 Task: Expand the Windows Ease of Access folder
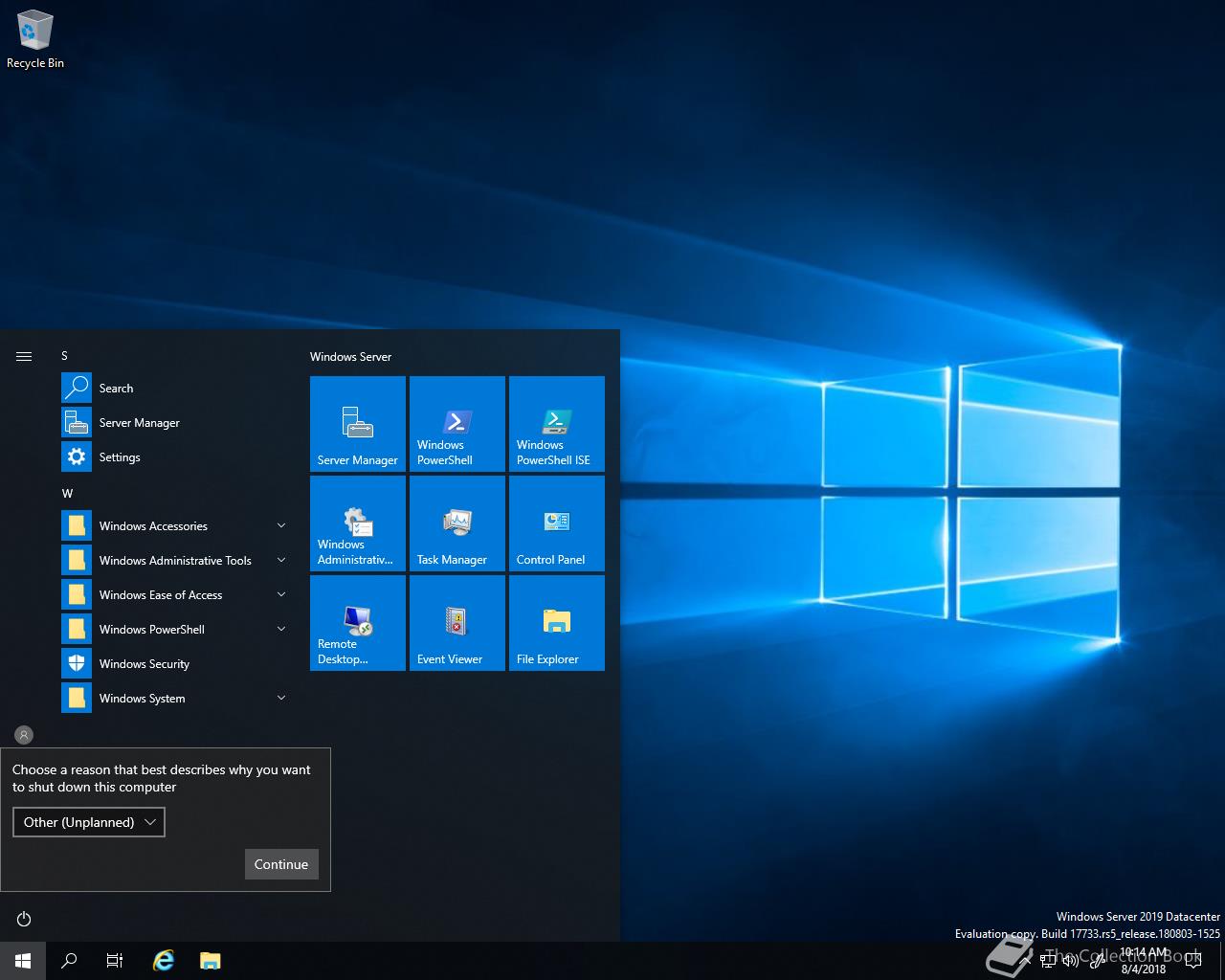coord(174,594)
